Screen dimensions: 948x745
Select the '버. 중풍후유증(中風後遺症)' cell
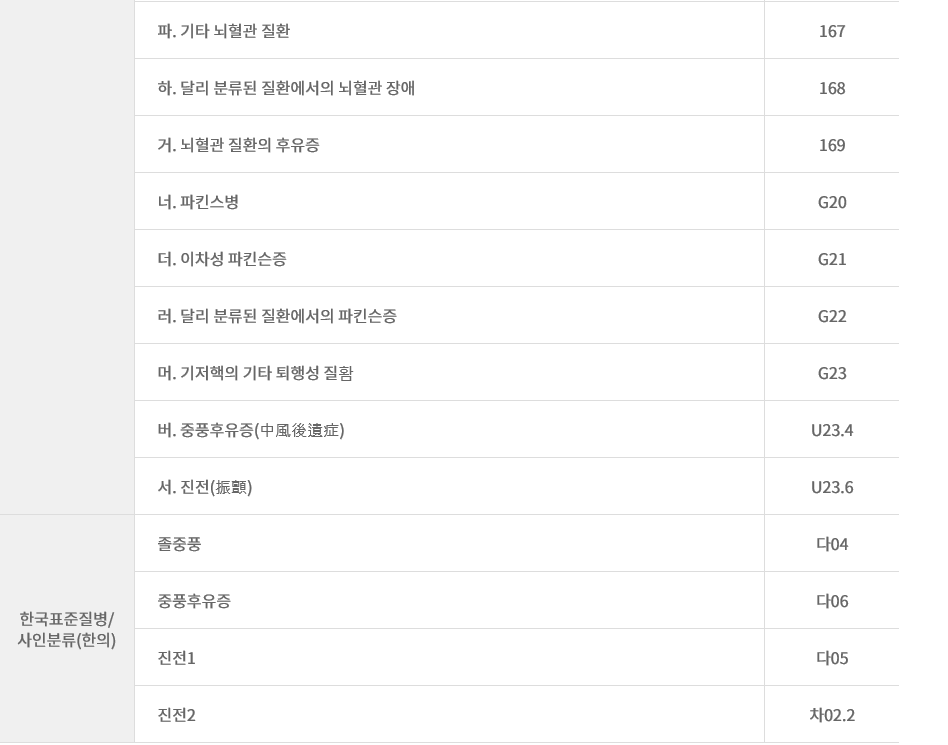(x=251, y=430)
